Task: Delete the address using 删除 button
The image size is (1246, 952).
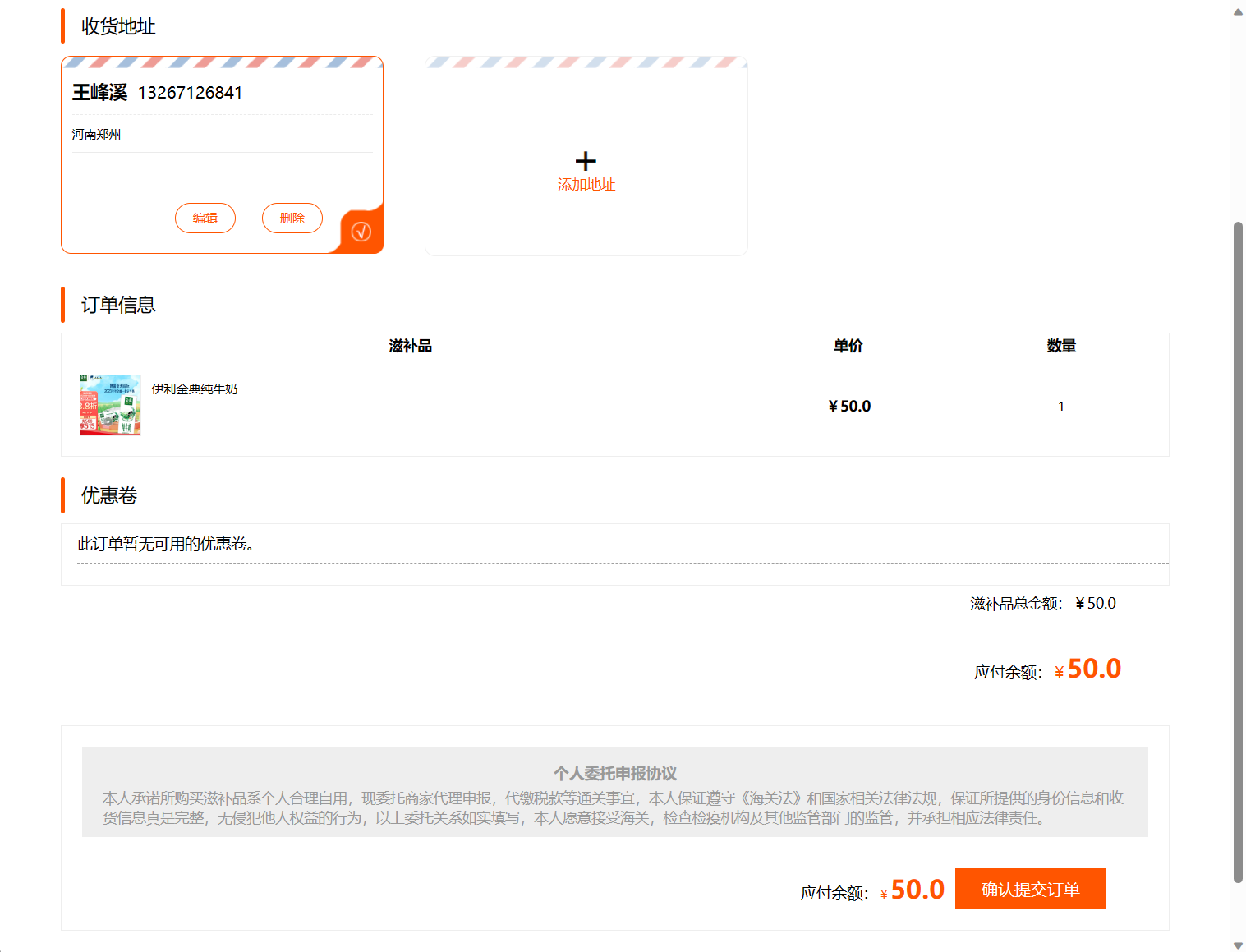Action: tap(292, 218)
